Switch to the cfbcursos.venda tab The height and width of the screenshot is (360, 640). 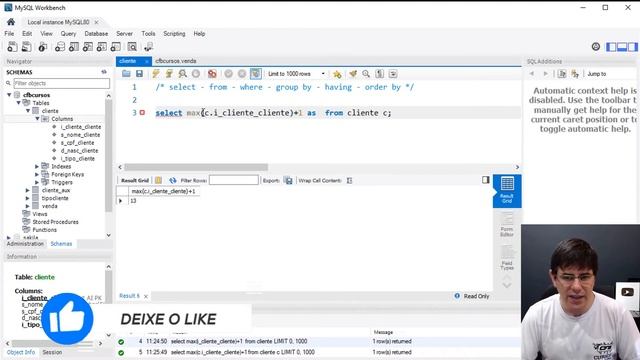pyautogui.click(x=176, y=61)
